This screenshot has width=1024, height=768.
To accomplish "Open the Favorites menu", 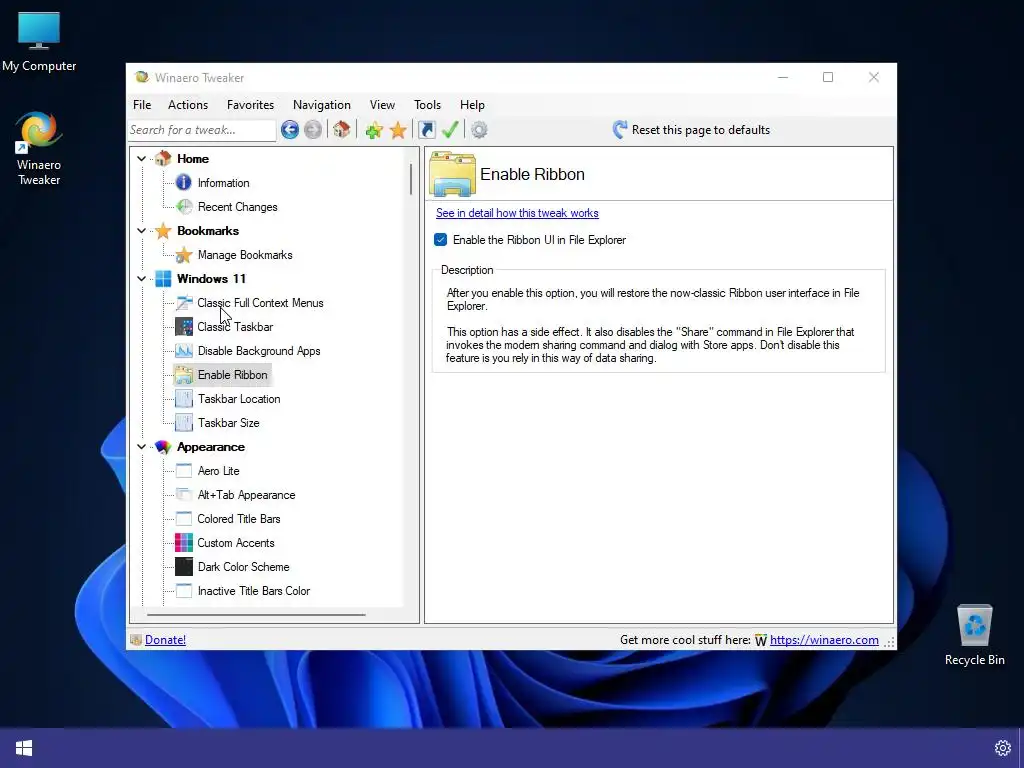I will pyautogui.click(x=250, y=105).
